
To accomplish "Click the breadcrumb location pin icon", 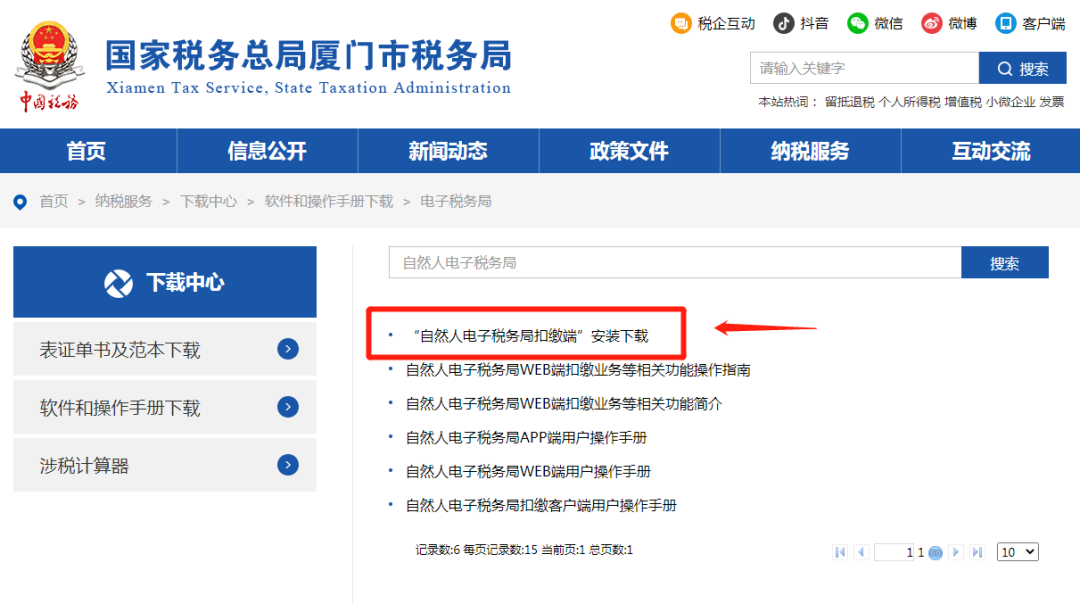I will click(20, 202).
